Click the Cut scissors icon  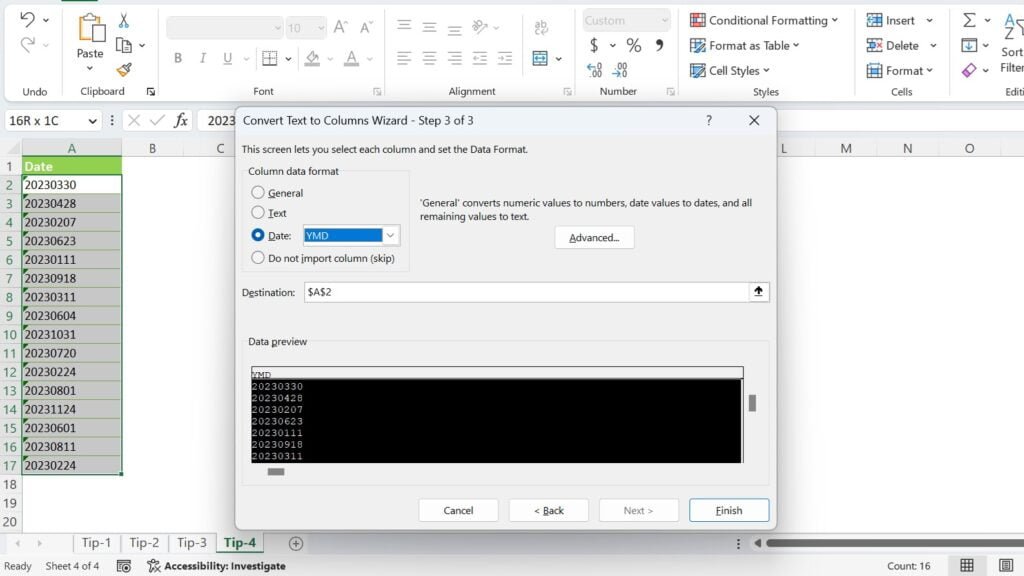[x=124, y=21]
